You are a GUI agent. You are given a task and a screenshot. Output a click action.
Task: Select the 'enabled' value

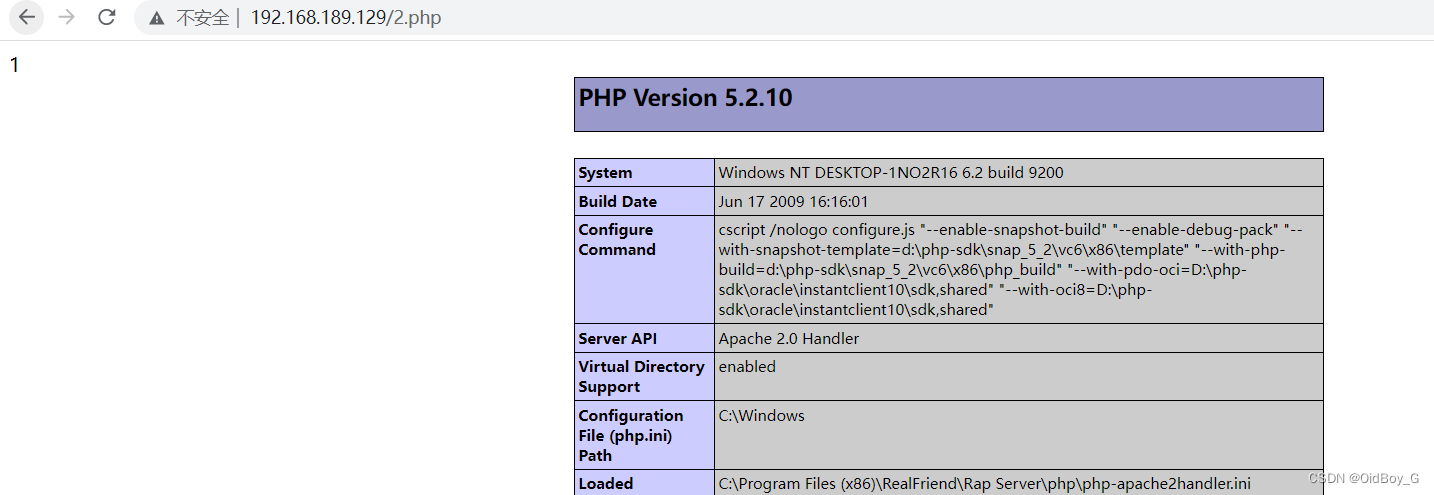coord(747,366)
